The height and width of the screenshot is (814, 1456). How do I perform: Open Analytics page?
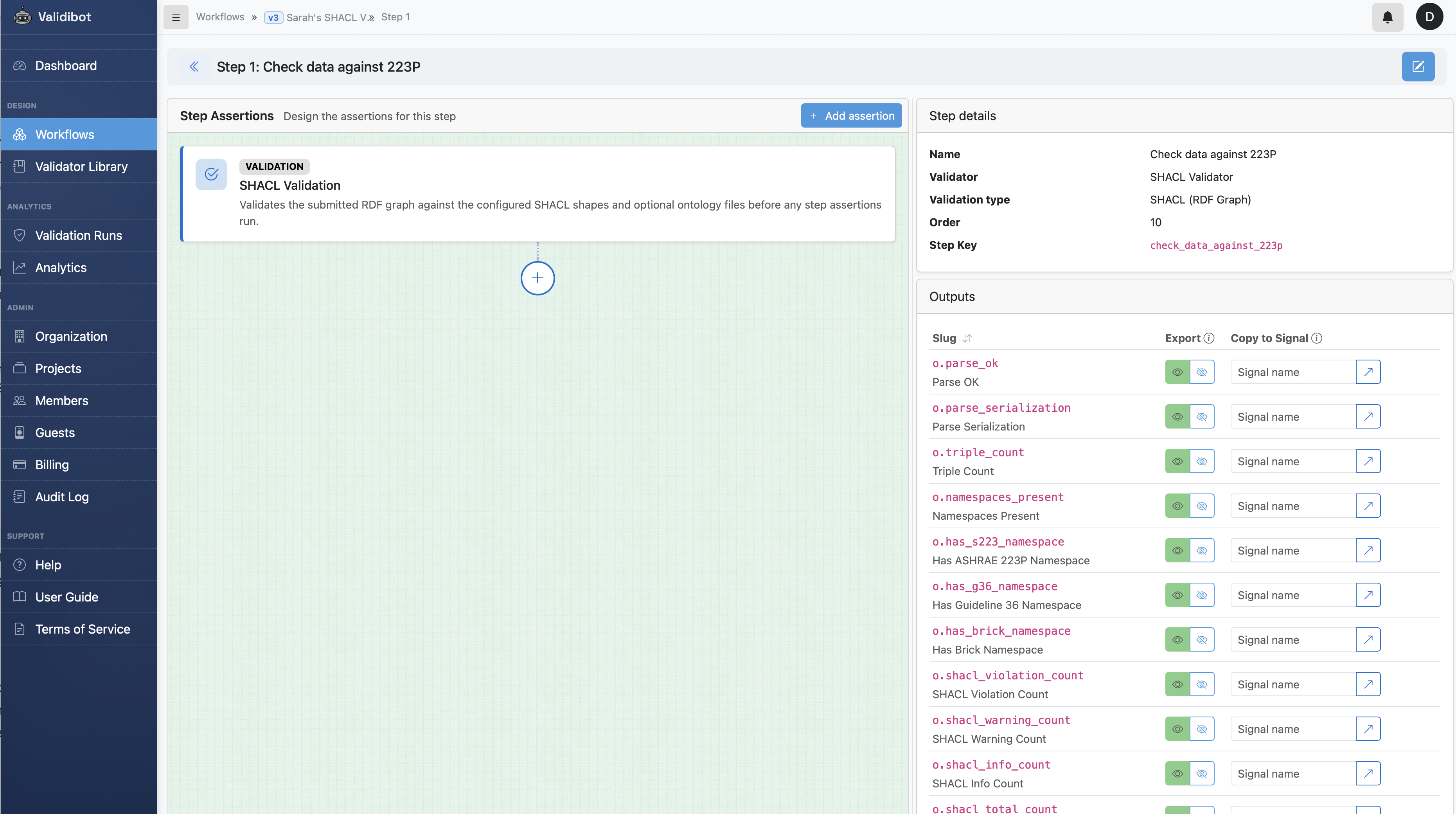click(79, 268)
